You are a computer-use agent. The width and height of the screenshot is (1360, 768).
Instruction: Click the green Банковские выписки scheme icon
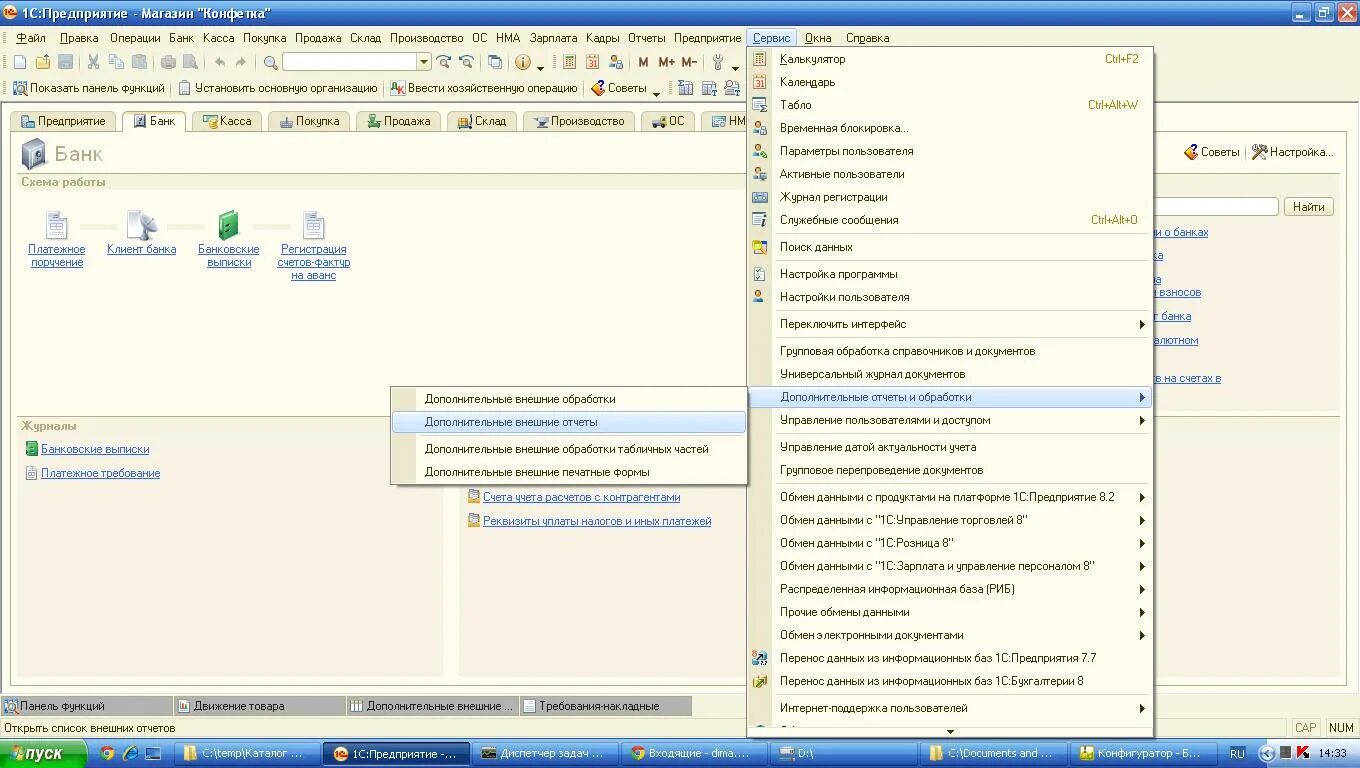(x=229, y=225)
